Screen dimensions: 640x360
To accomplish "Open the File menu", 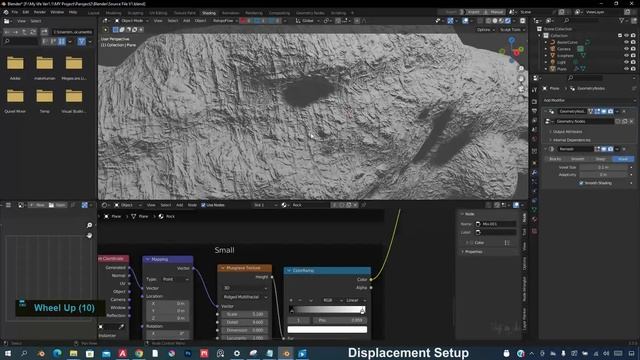I will coord(15,12).
